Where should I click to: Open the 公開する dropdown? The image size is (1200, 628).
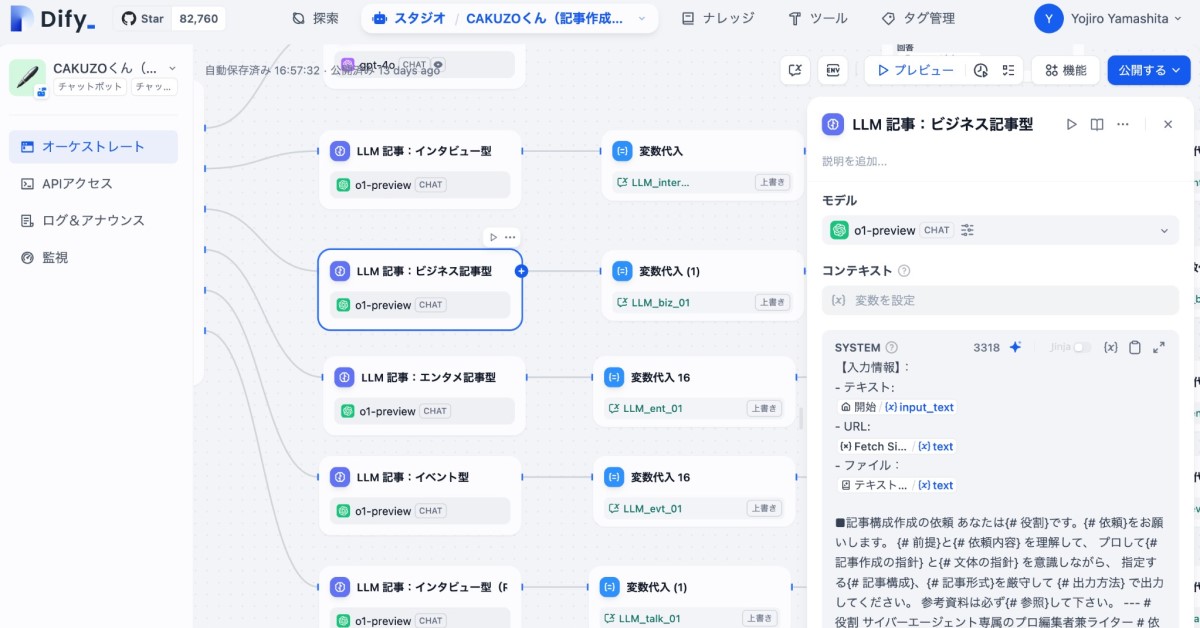(x=1148, y=70)
